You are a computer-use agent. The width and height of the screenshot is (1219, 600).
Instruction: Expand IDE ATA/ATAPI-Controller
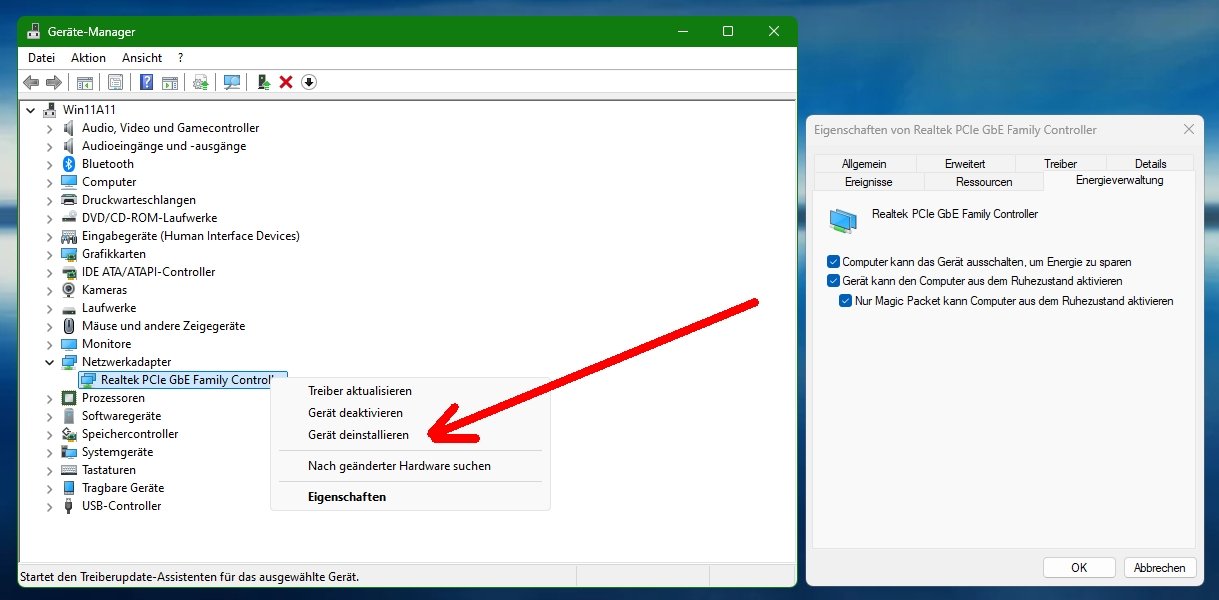pyautogui.click(x=50, y=272)
